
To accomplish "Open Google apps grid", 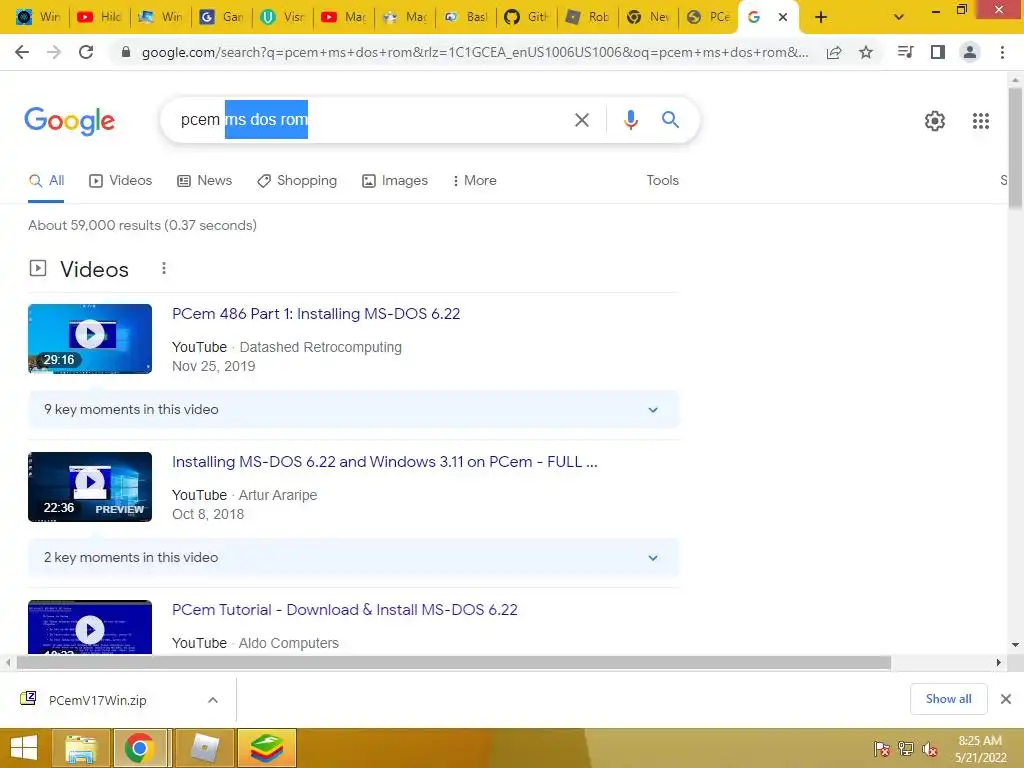I will (x=981, y=121).
